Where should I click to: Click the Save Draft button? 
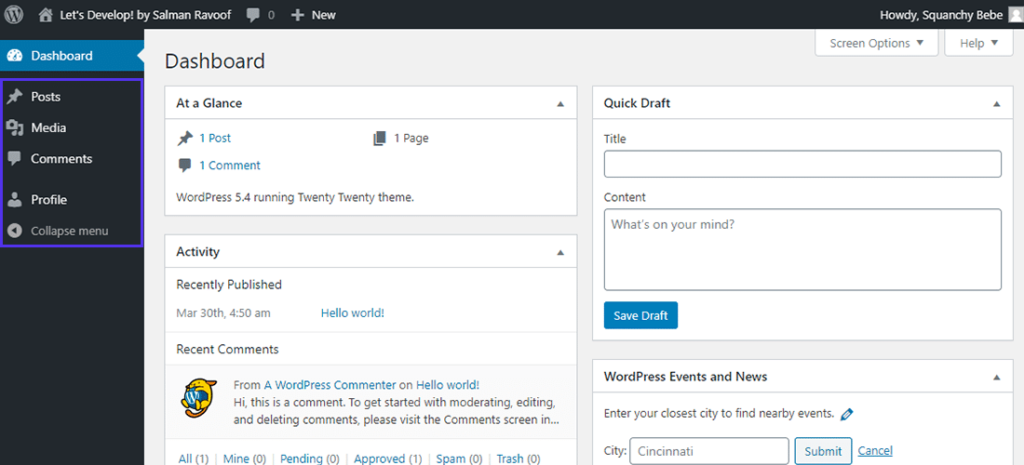coord(640,316)
